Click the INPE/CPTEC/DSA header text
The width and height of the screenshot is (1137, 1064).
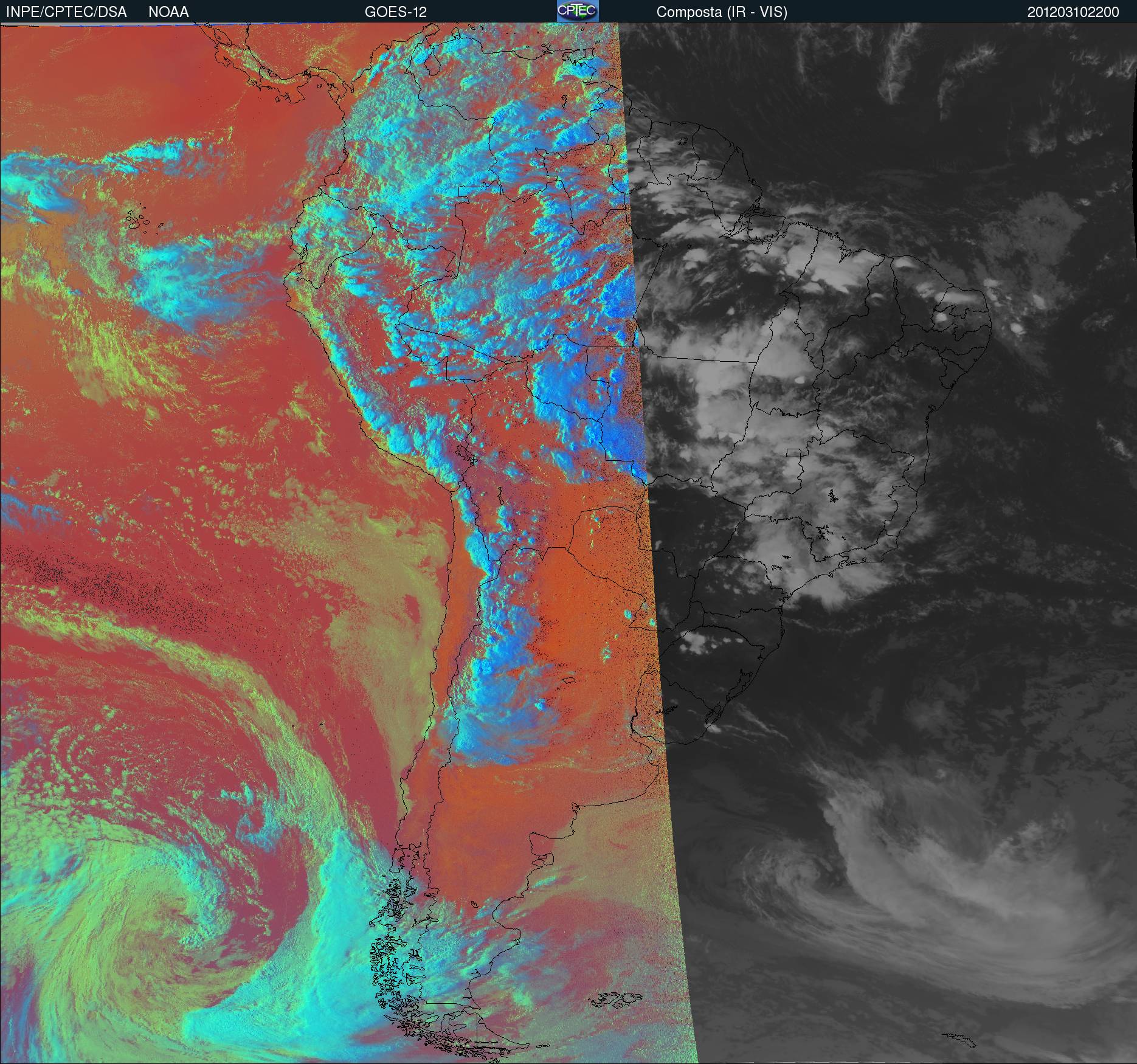coord(66,12)
